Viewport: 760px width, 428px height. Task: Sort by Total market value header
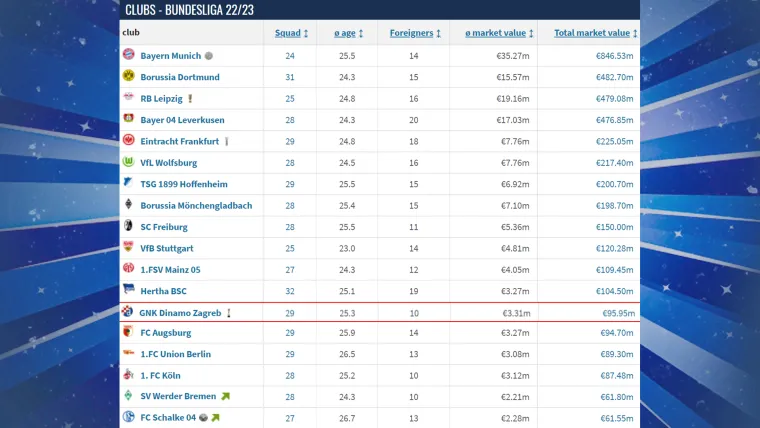(x=595, y=33)
